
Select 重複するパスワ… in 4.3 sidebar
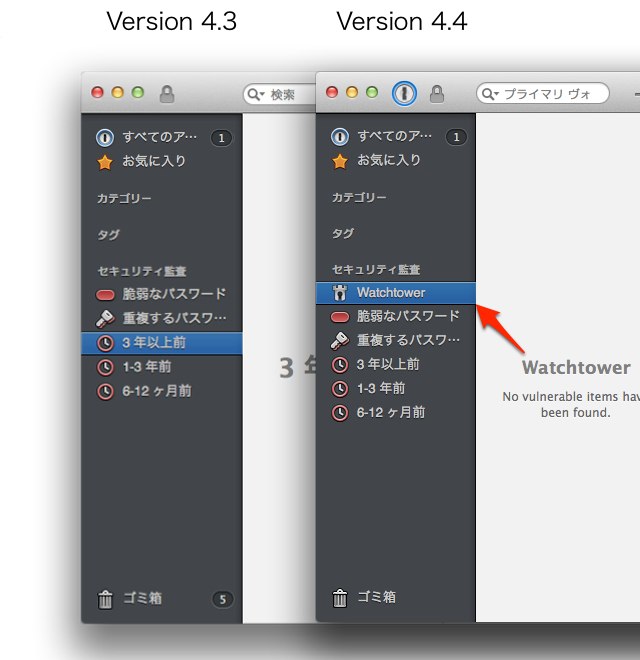162,318
